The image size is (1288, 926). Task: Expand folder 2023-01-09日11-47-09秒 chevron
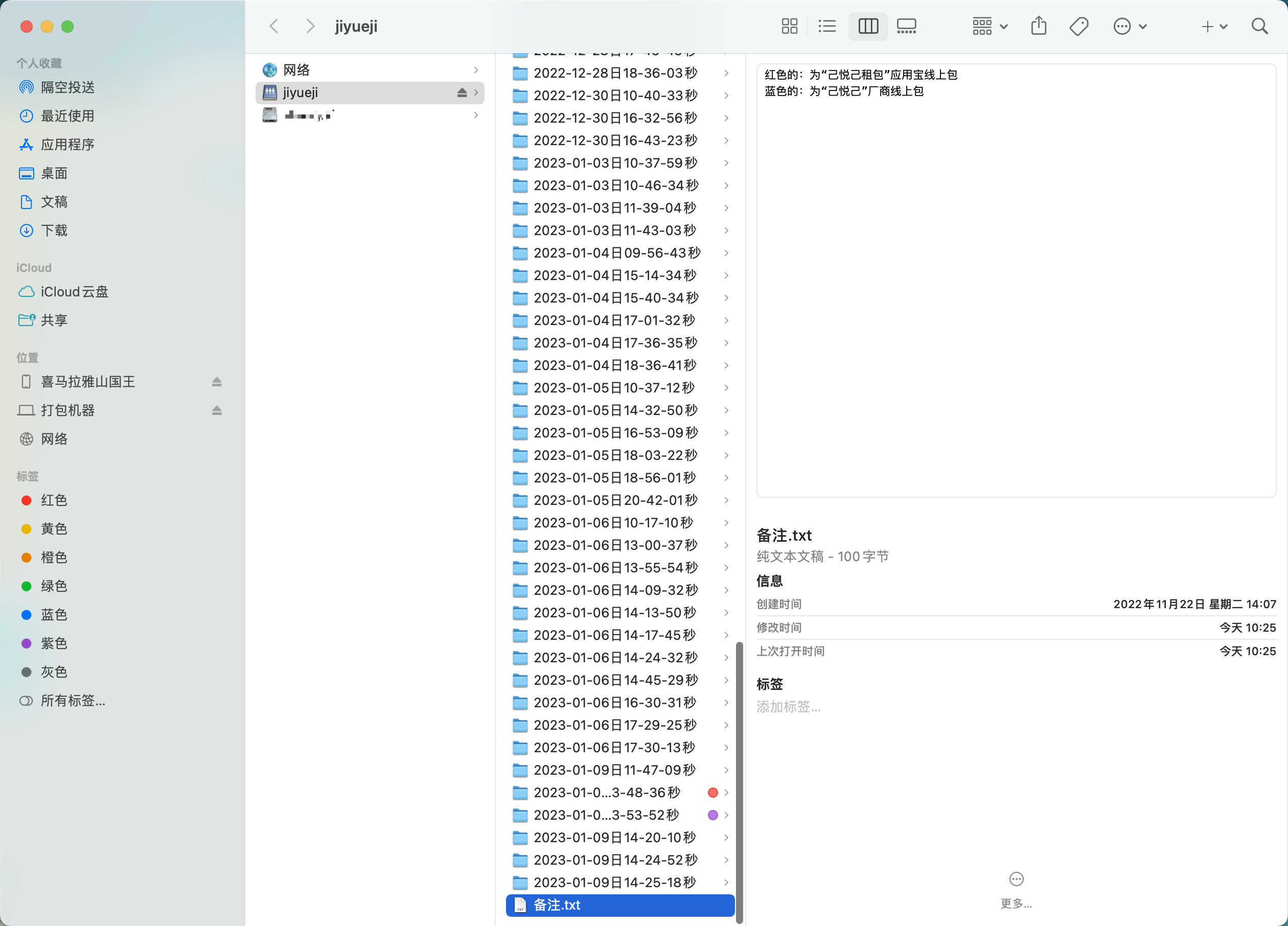pyautogui.click(x=726, y=770)
